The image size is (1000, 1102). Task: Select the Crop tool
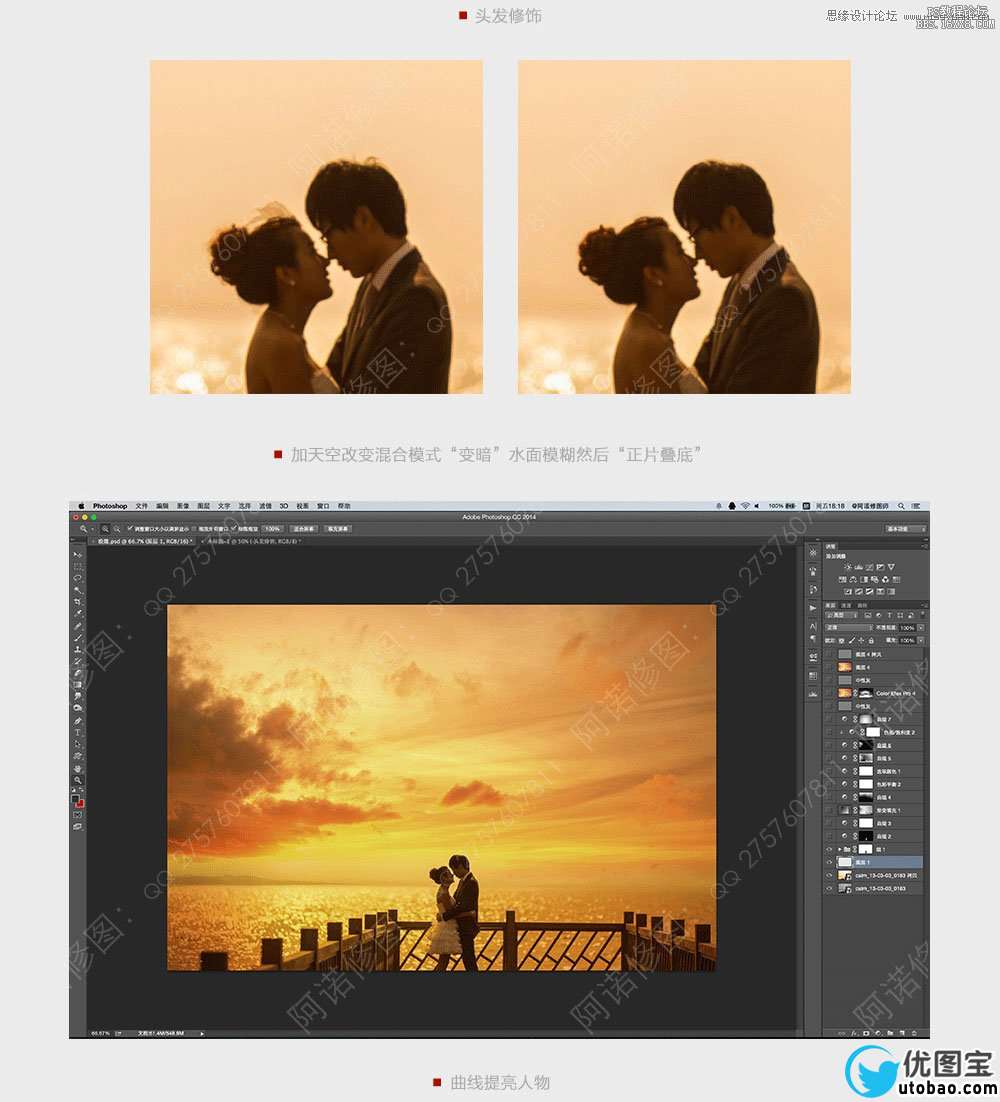point(77,602)
